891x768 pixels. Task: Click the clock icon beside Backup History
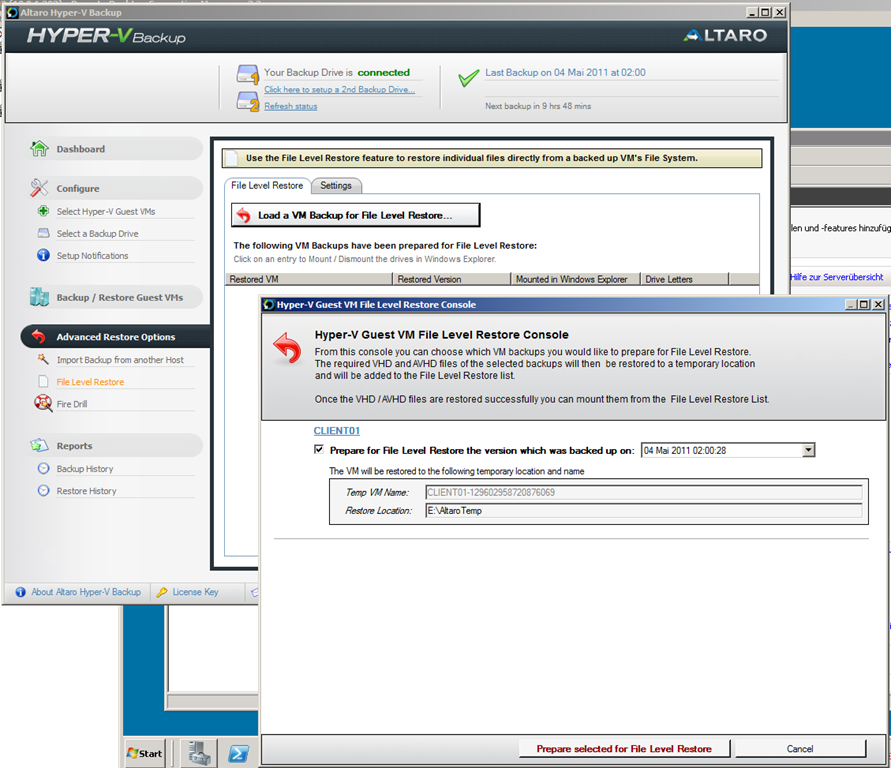[43, 468]
